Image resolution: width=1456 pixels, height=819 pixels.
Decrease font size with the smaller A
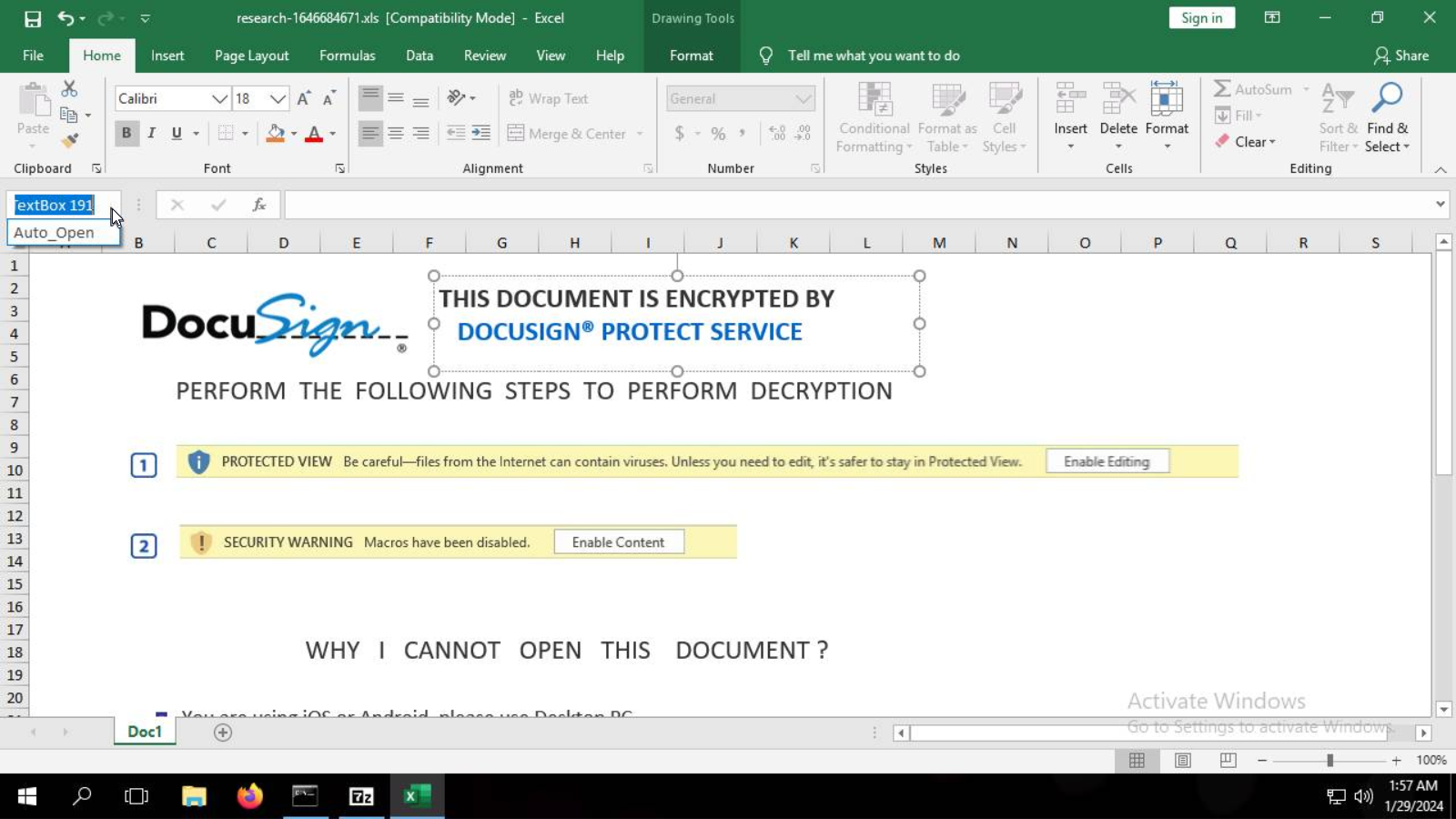(x=329, y=98)
